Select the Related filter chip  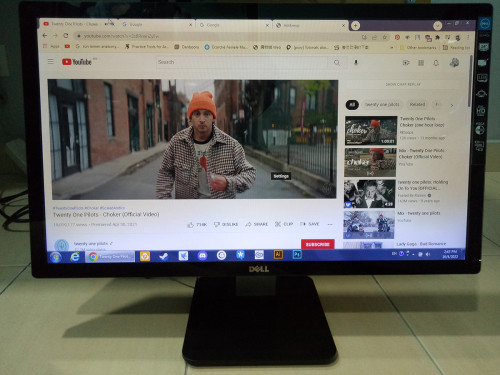pos(417,105)
